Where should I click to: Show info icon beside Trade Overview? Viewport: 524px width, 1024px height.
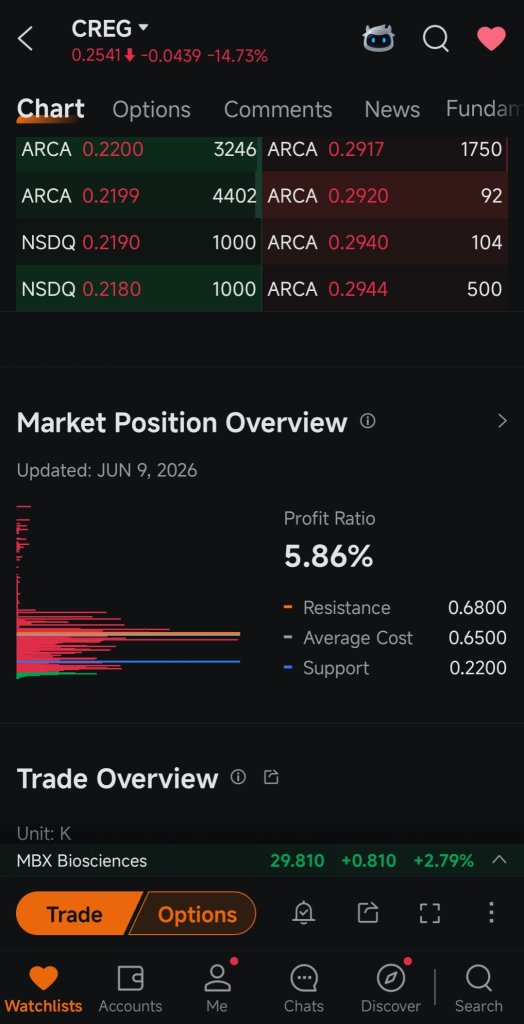[238, 777]
